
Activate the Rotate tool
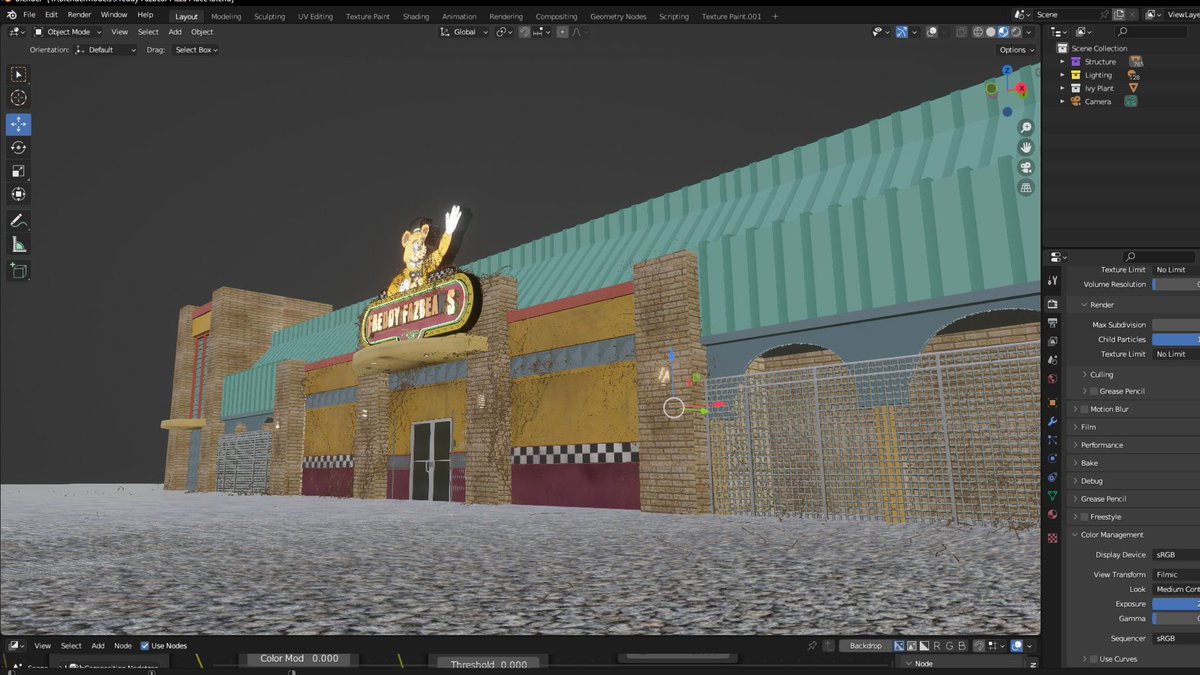(x=18, y=147)
